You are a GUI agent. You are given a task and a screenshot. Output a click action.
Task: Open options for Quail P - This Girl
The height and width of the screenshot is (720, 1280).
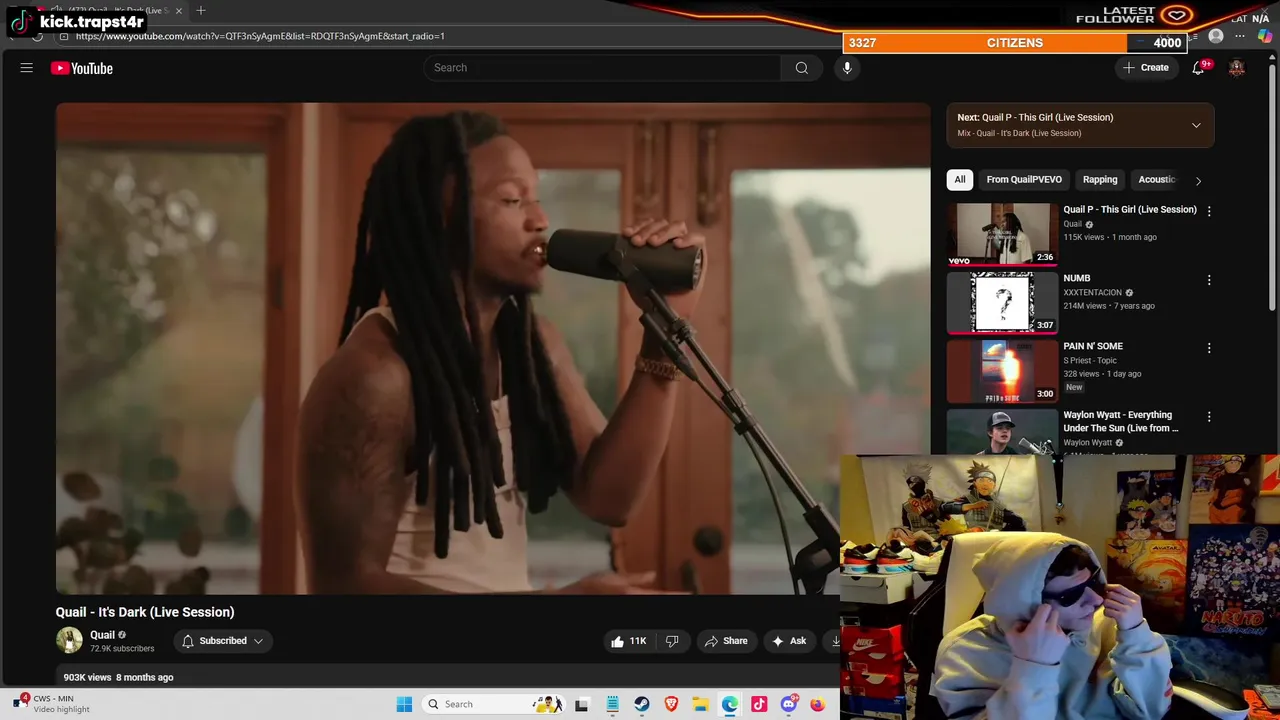[x=1209, y=211]
